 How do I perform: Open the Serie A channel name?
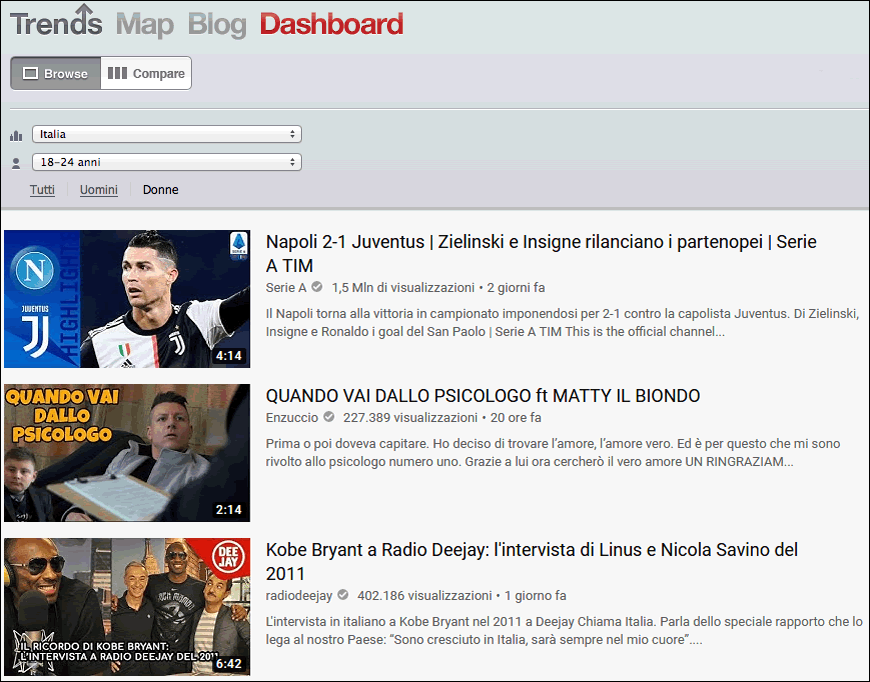[286, 287]
